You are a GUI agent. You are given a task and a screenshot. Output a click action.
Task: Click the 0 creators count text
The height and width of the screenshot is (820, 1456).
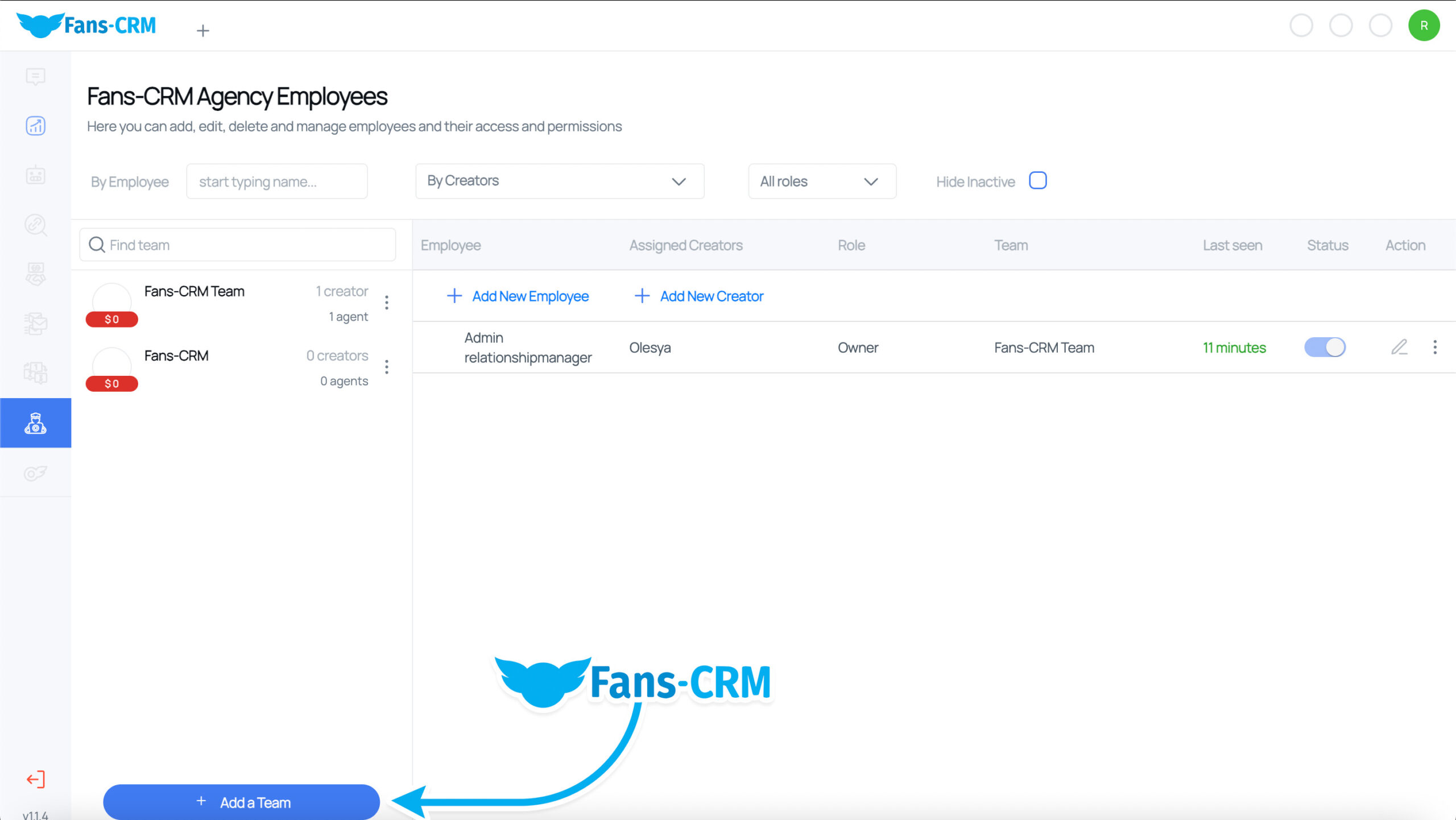click(x=337, y=355)
